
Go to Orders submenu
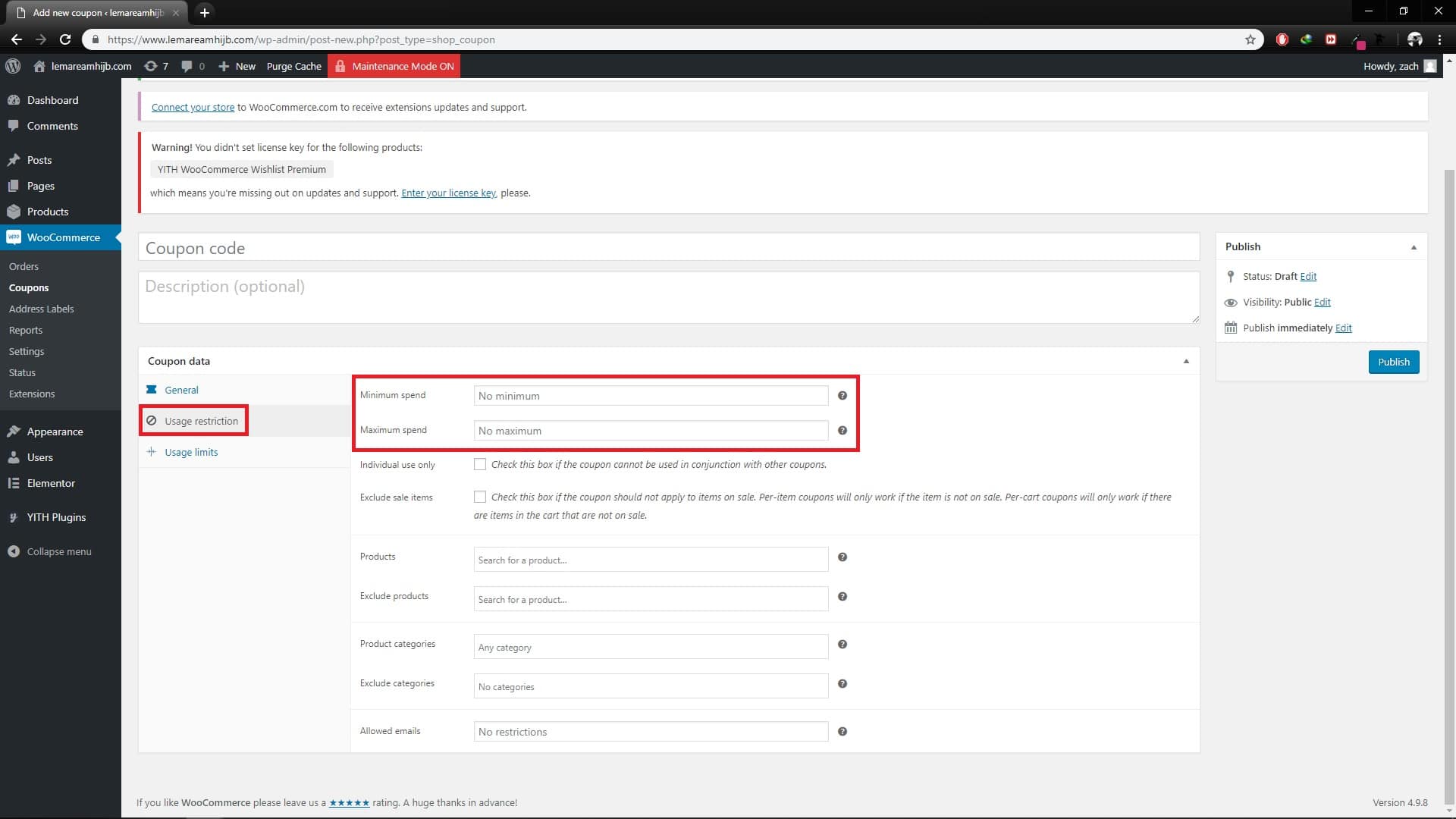coord(24,266)
